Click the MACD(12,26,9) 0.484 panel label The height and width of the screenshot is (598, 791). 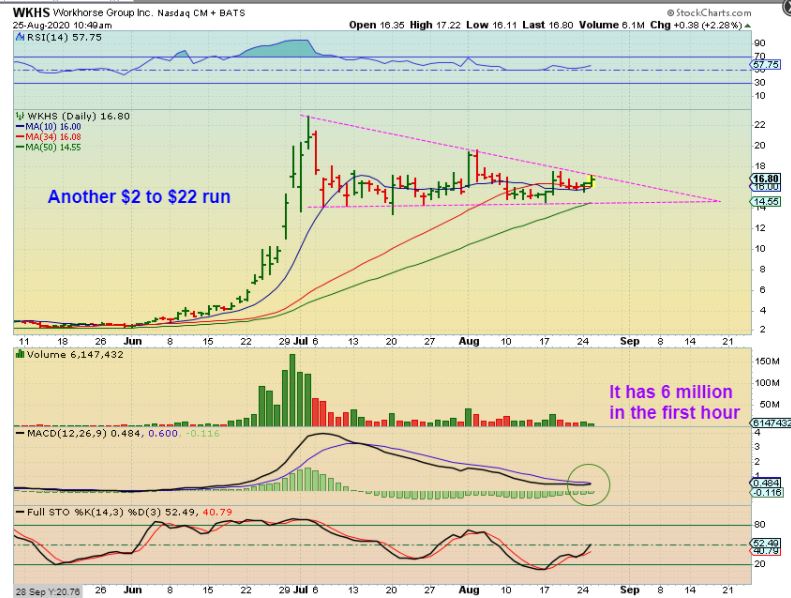tap(85, 433)
